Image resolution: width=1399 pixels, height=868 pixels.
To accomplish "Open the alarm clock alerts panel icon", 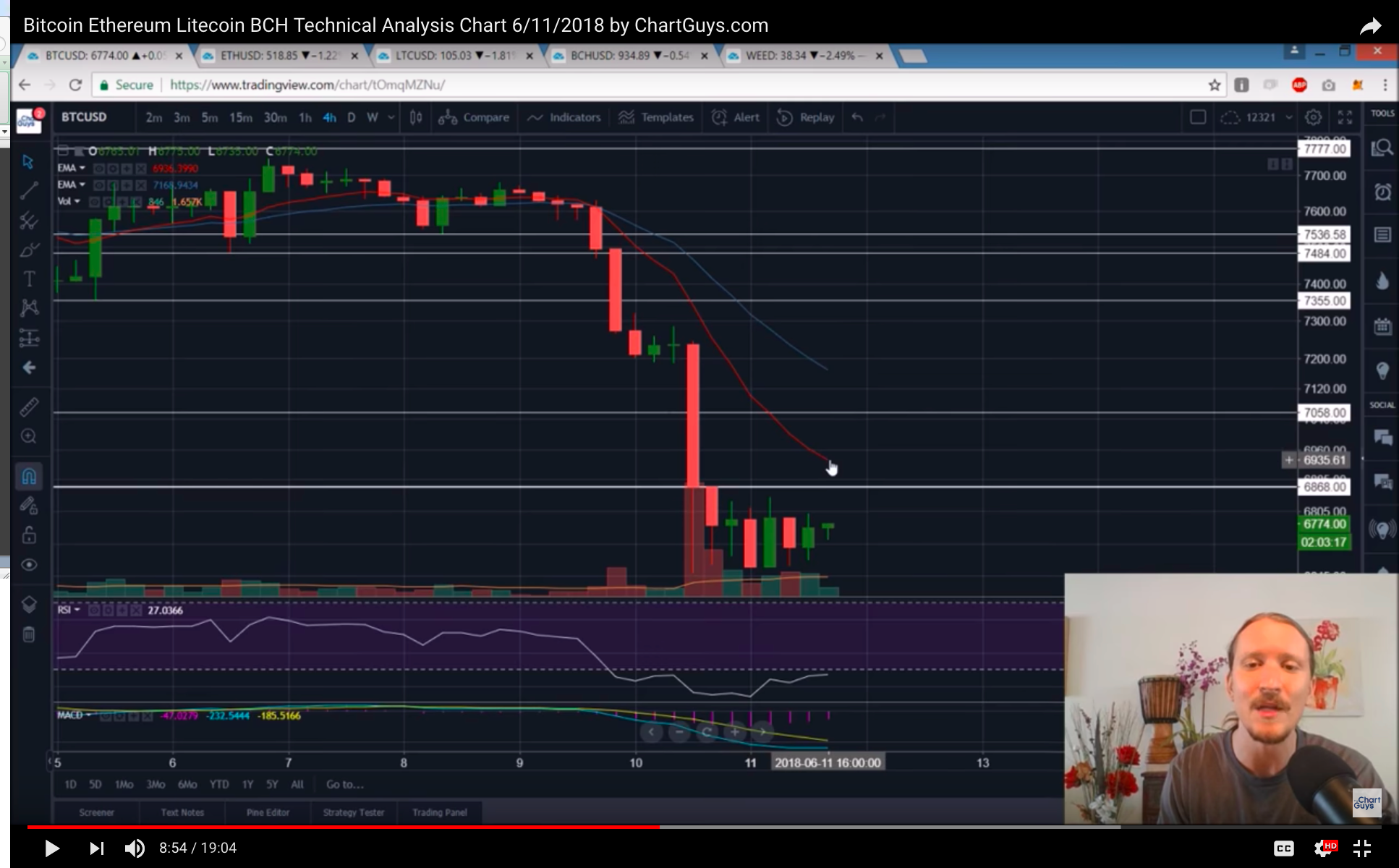I will [x=1382, y=192].
